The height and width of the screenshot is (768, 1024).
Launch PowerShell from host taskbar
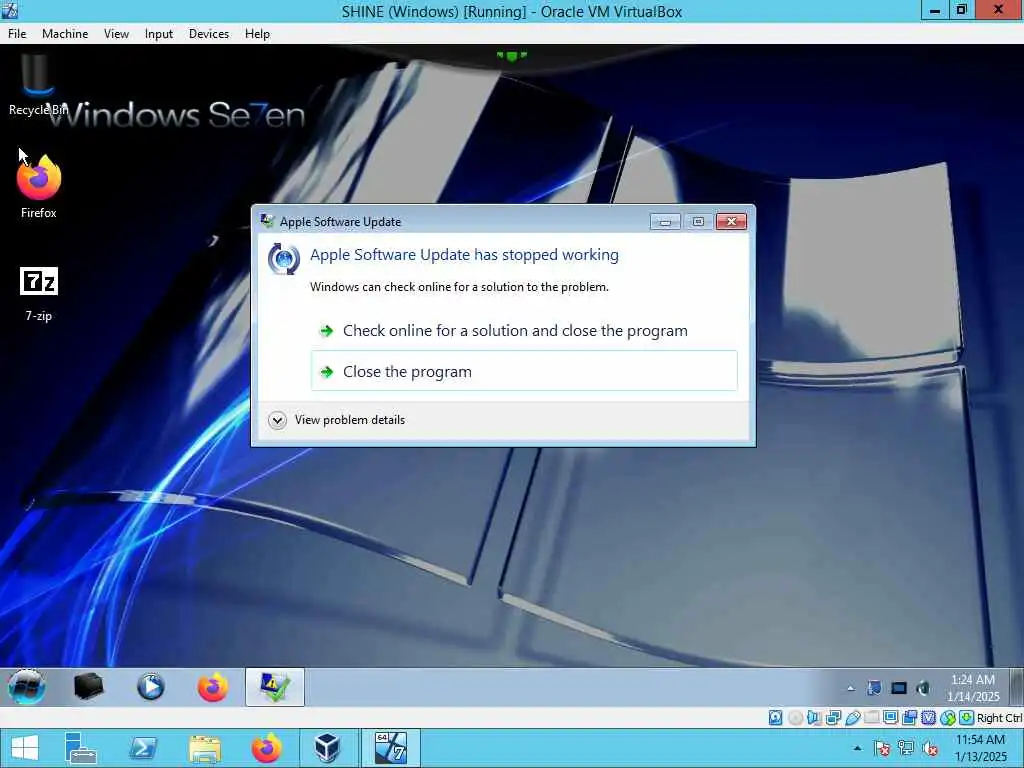point(142,748)
